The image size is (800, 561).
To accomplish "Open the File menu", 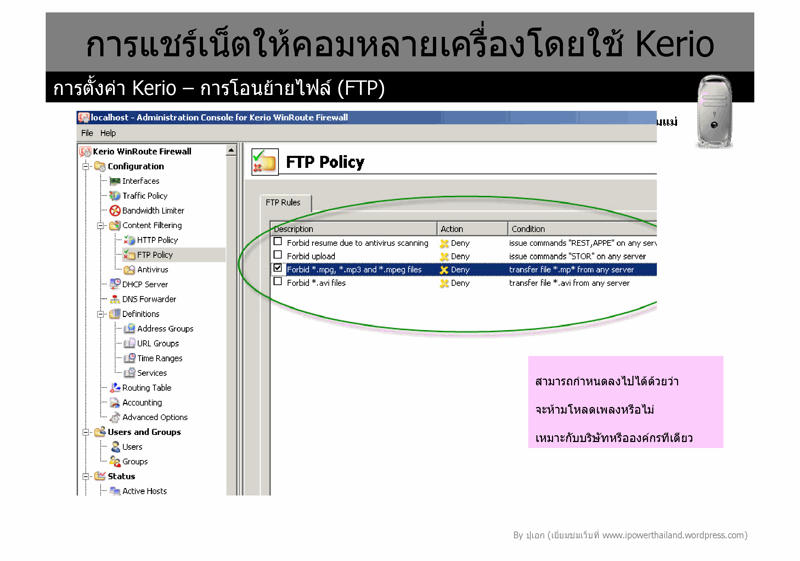I will click(x=87, y=133).
